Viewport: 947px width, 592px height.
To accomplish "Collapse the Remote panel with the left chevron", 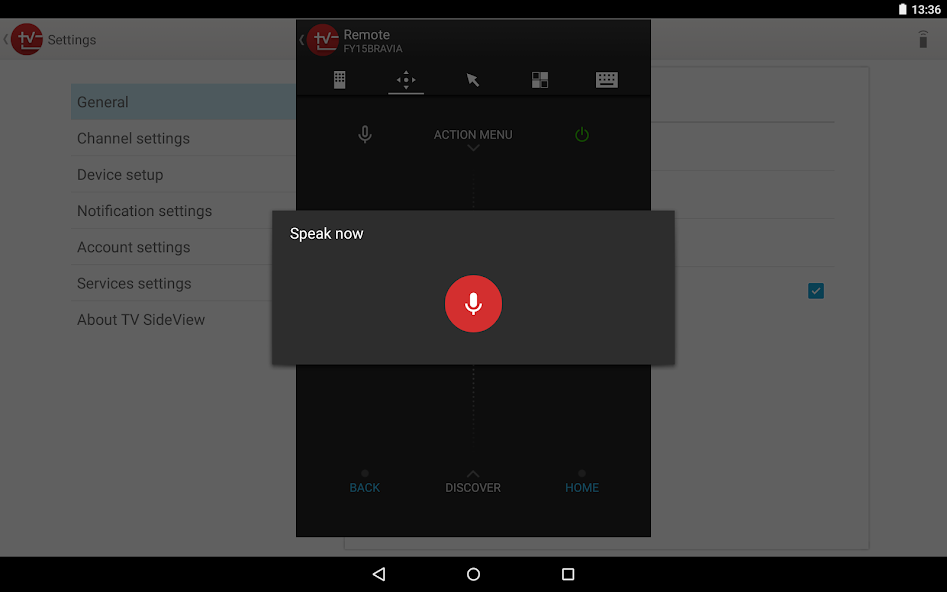I will pos(300,40).
